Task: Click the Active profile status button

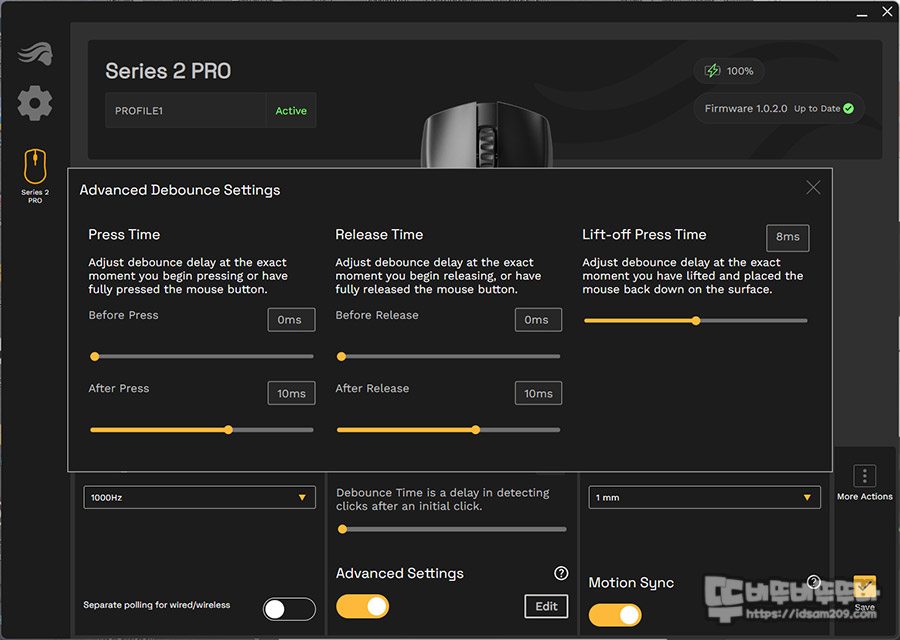Action: (x=291, y=110)
